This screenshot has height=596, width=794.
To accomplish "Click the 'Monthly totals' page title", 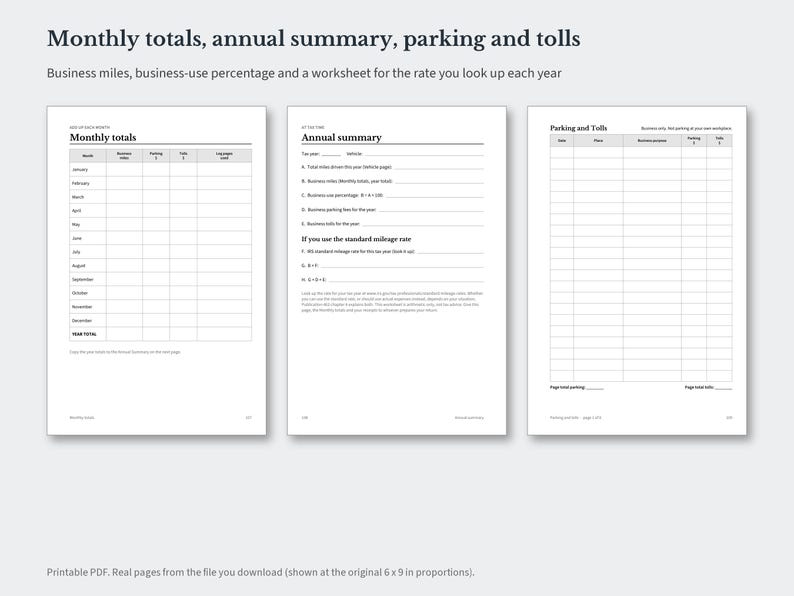I will point(103,137).
